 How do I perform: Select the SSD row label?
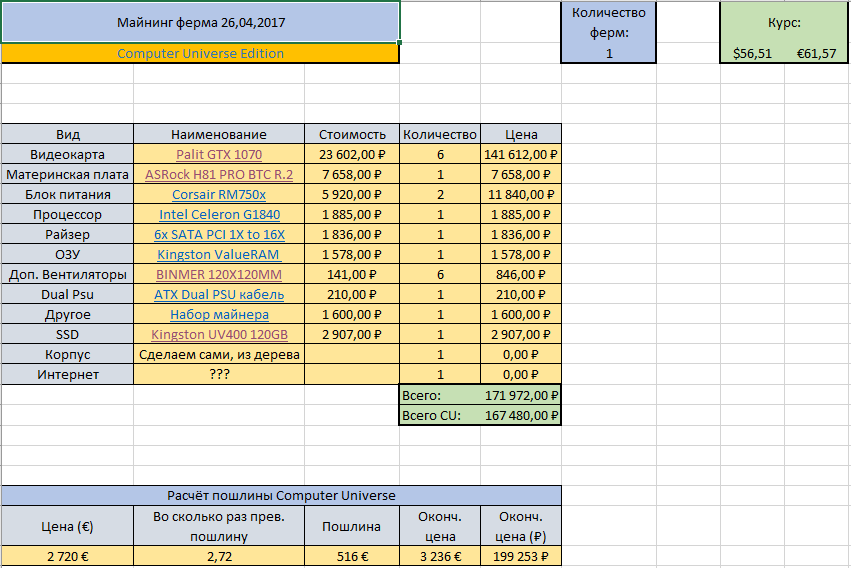[x=67, y=335]
